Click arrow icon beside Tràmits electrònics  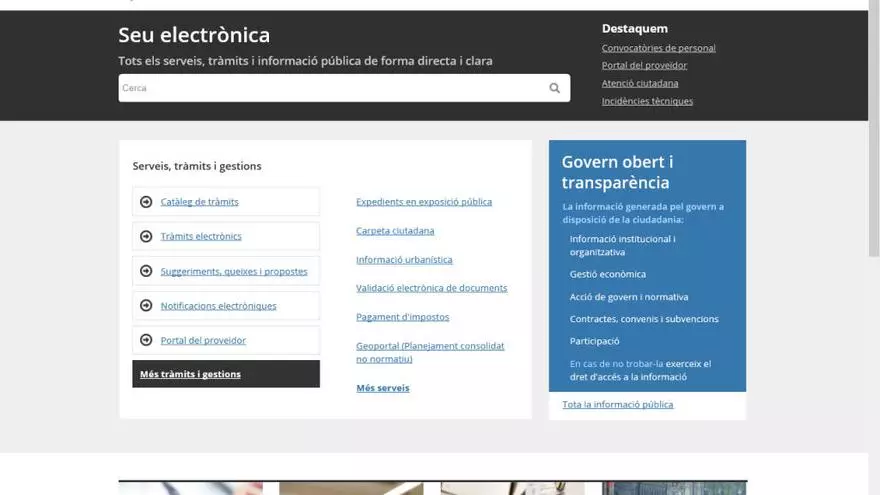tap(146, 237)
